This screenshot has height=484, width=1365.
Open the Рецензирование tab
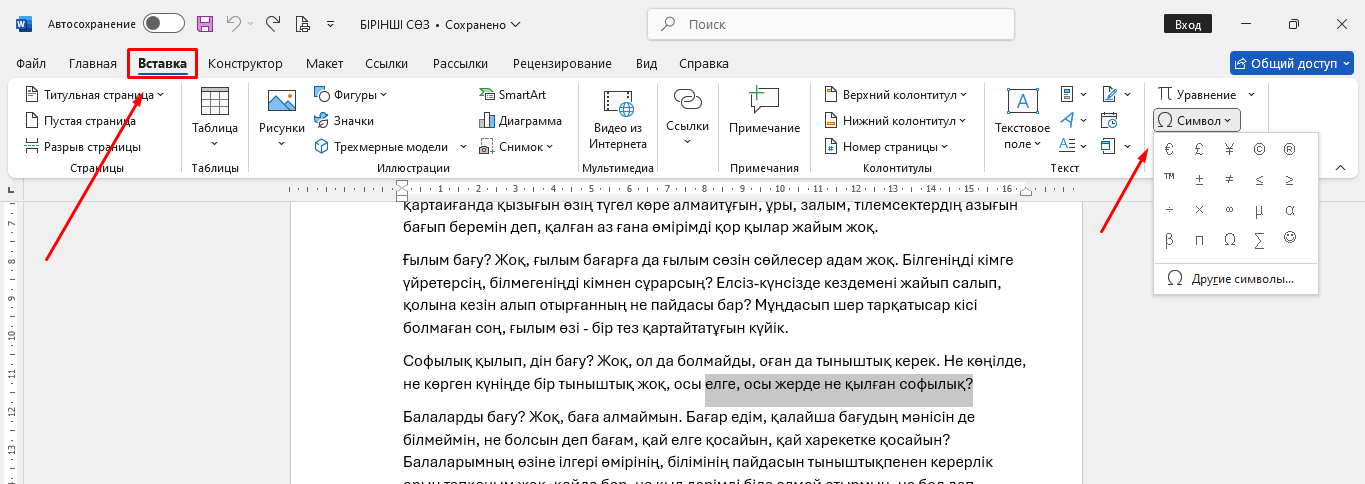[x=562, y=64]
